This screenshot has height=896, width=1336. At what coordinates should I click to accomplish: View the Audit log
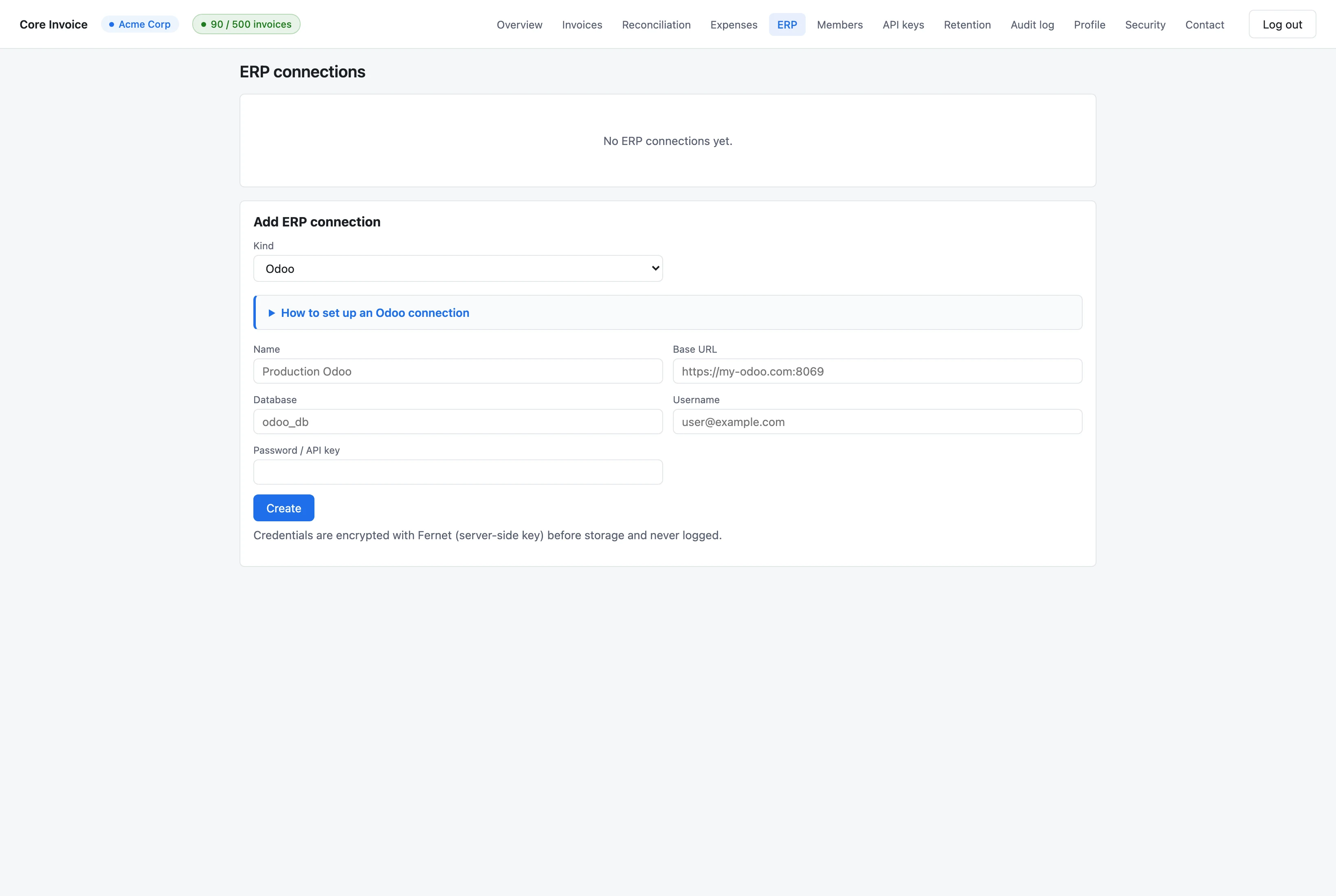(1032, 24)
